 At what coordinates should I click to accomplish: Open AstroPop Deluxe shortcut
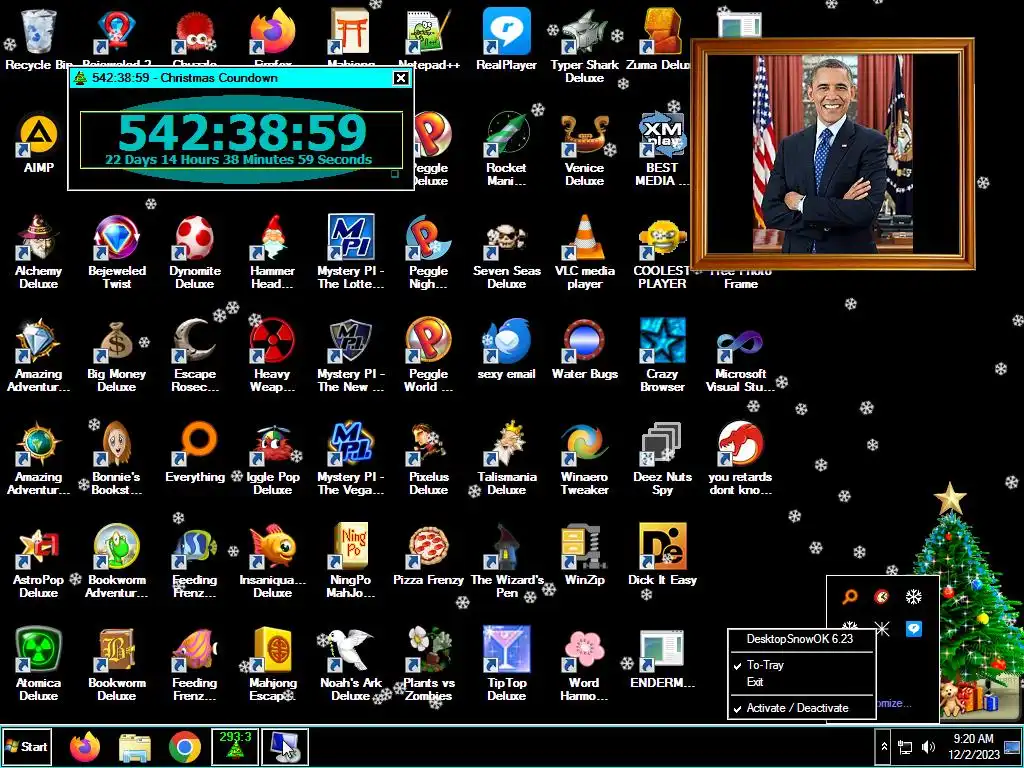39,562
